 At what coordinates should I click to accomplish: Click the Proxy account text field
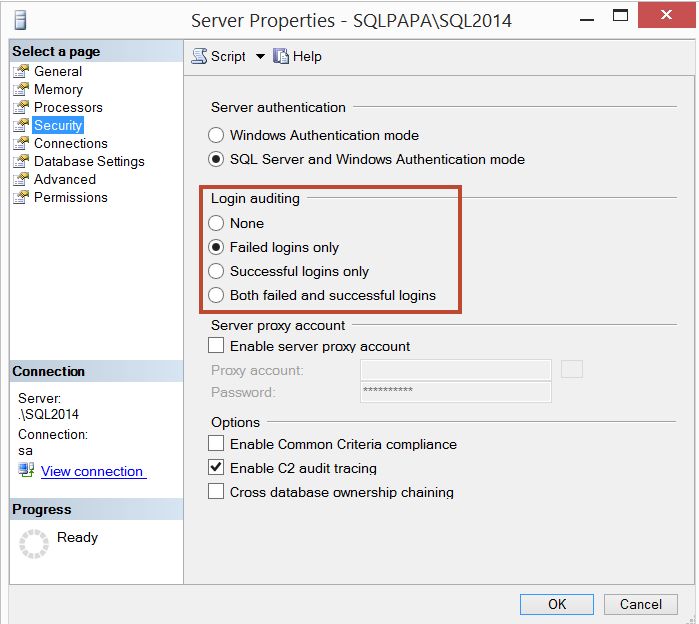point(456,370)
